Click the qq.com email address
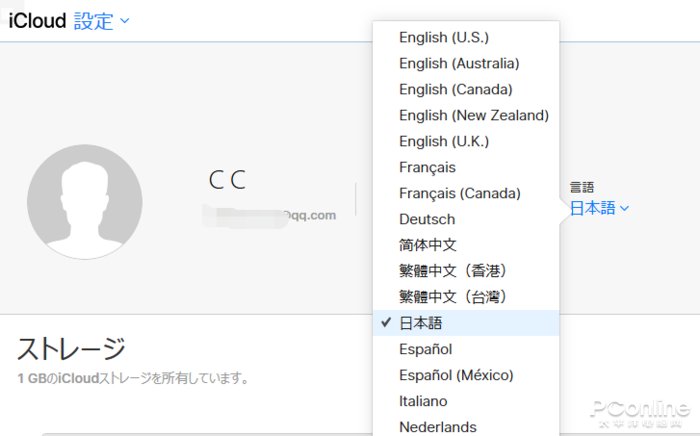The height and width of the screenshot is (436, 700). click(269, 216)
